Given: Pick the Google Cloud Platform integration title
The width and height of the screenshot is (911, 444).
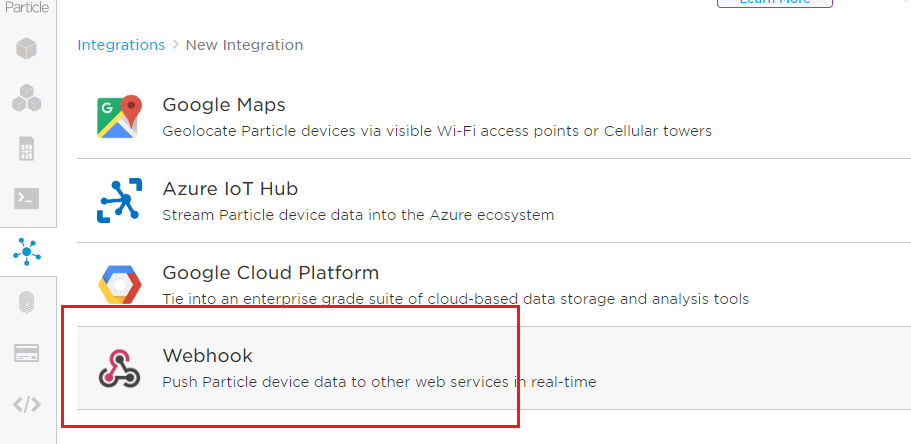Looking at the screenshot, I should coord(270,273).
